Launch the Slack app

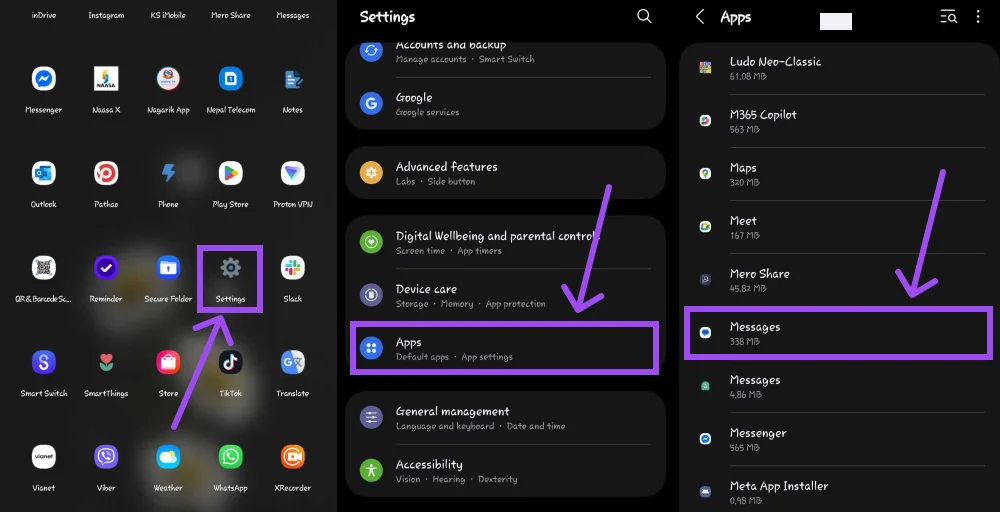[x=293, y=268]
